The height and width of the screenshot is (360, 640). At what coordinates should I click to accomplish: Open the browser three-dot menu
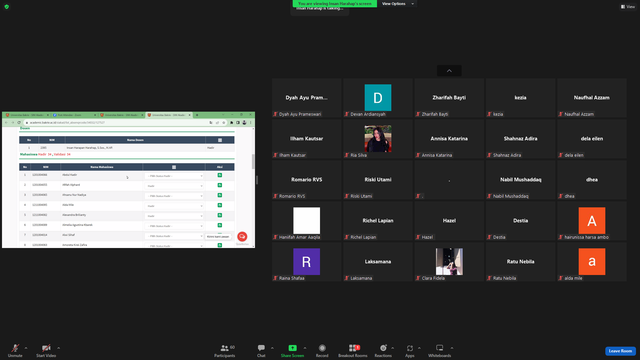pyautogui.click(x=251, y=122)
